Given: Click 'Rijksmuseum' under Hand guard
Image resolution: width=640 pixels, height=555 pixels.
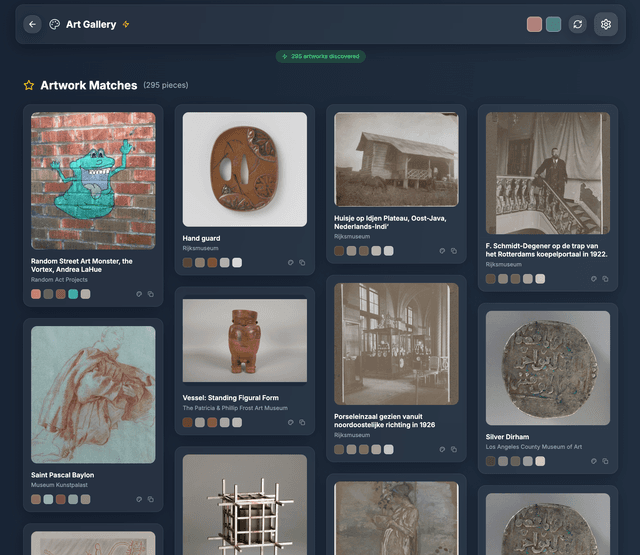Looking at the screenshot, I should point(200,248).
